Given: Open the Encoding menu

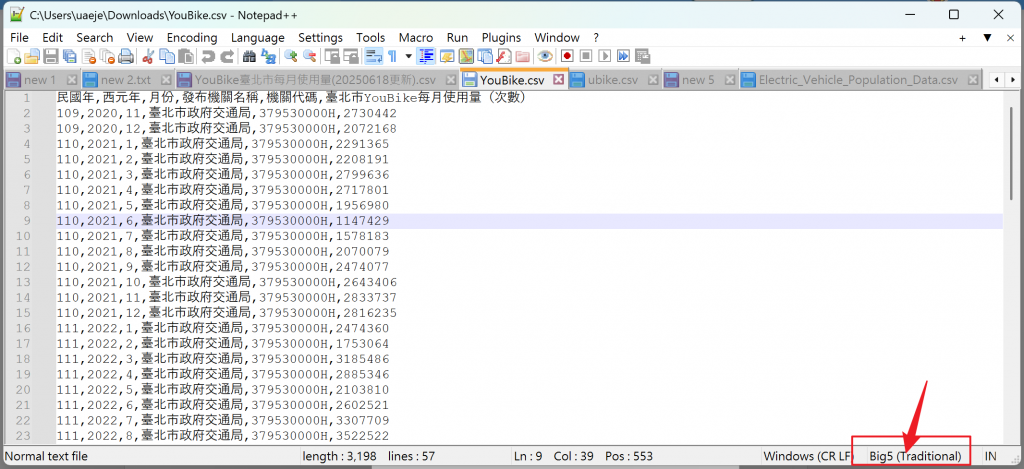Looking at the screenshot, I should coord(192,38).
